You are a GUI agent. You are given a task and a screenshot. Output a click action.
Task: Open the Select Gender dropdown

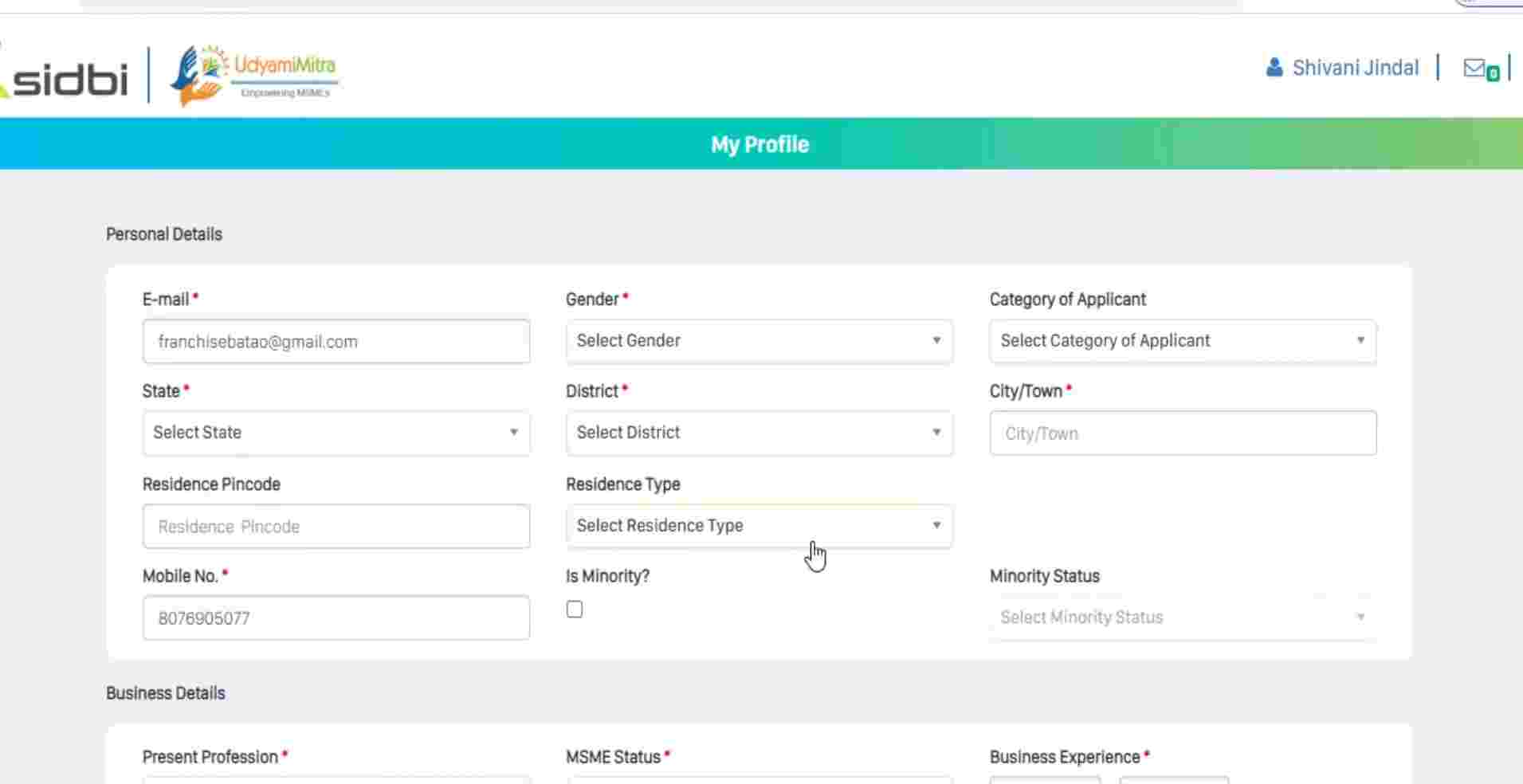pos(759,341)
